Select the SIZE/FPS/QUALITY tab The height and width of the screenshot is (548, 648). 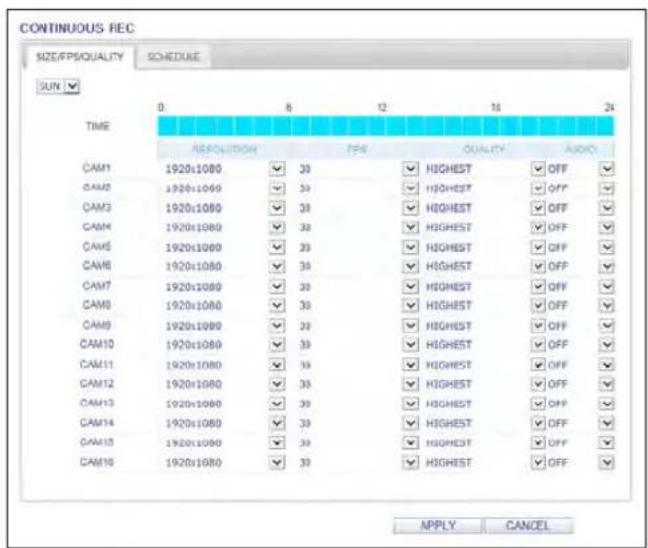[80, 57]
